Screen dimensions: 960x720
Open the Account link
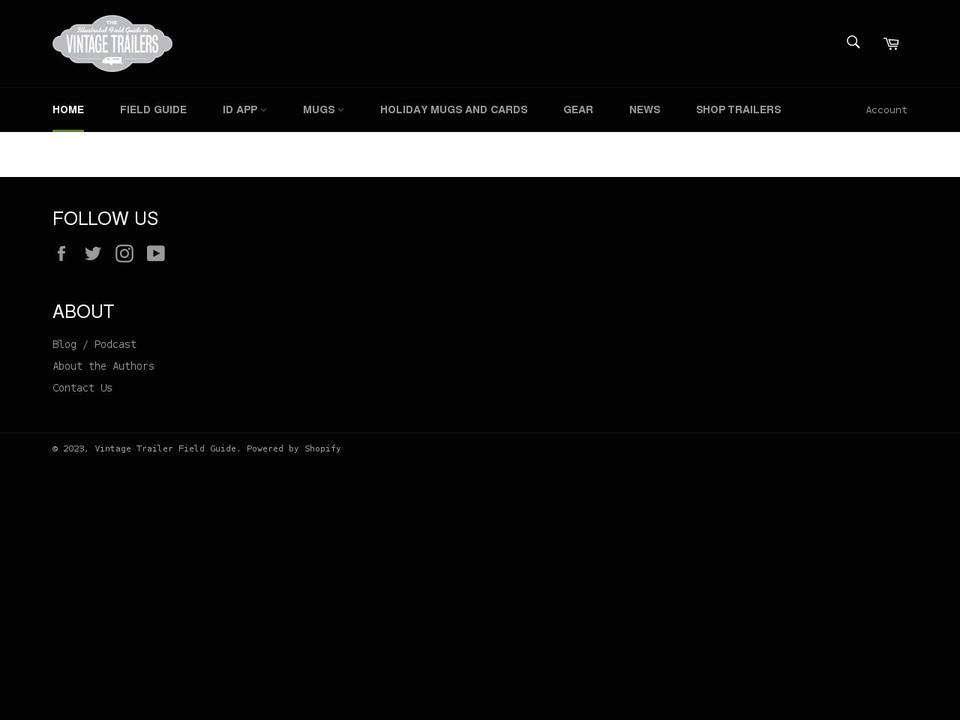tap(886, 110)
